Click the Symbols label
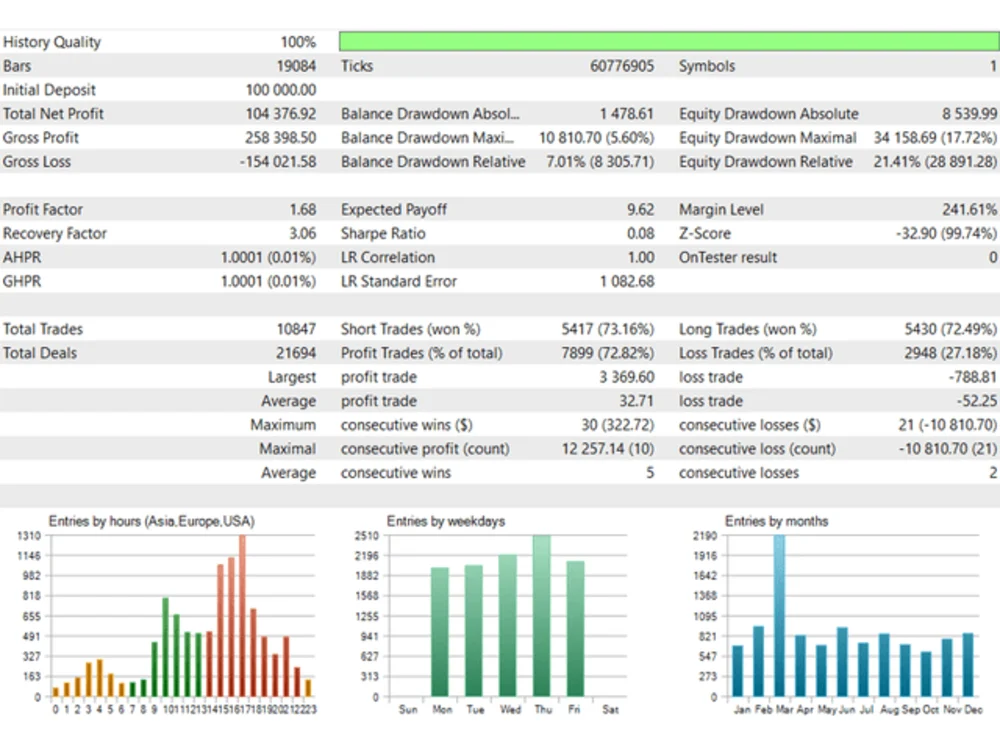 pos(707,66)
